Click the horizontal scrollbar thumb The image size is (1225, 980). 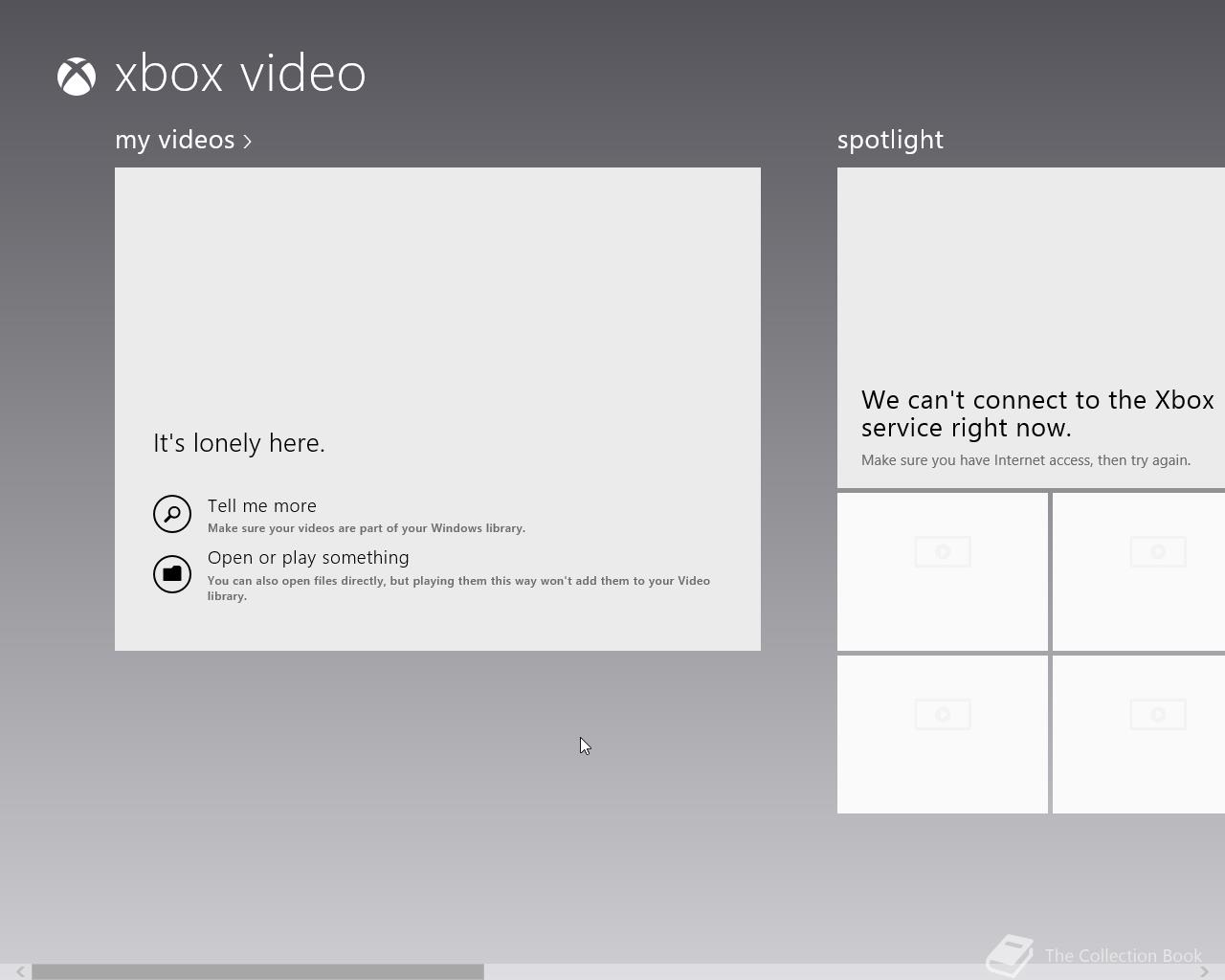257,971
